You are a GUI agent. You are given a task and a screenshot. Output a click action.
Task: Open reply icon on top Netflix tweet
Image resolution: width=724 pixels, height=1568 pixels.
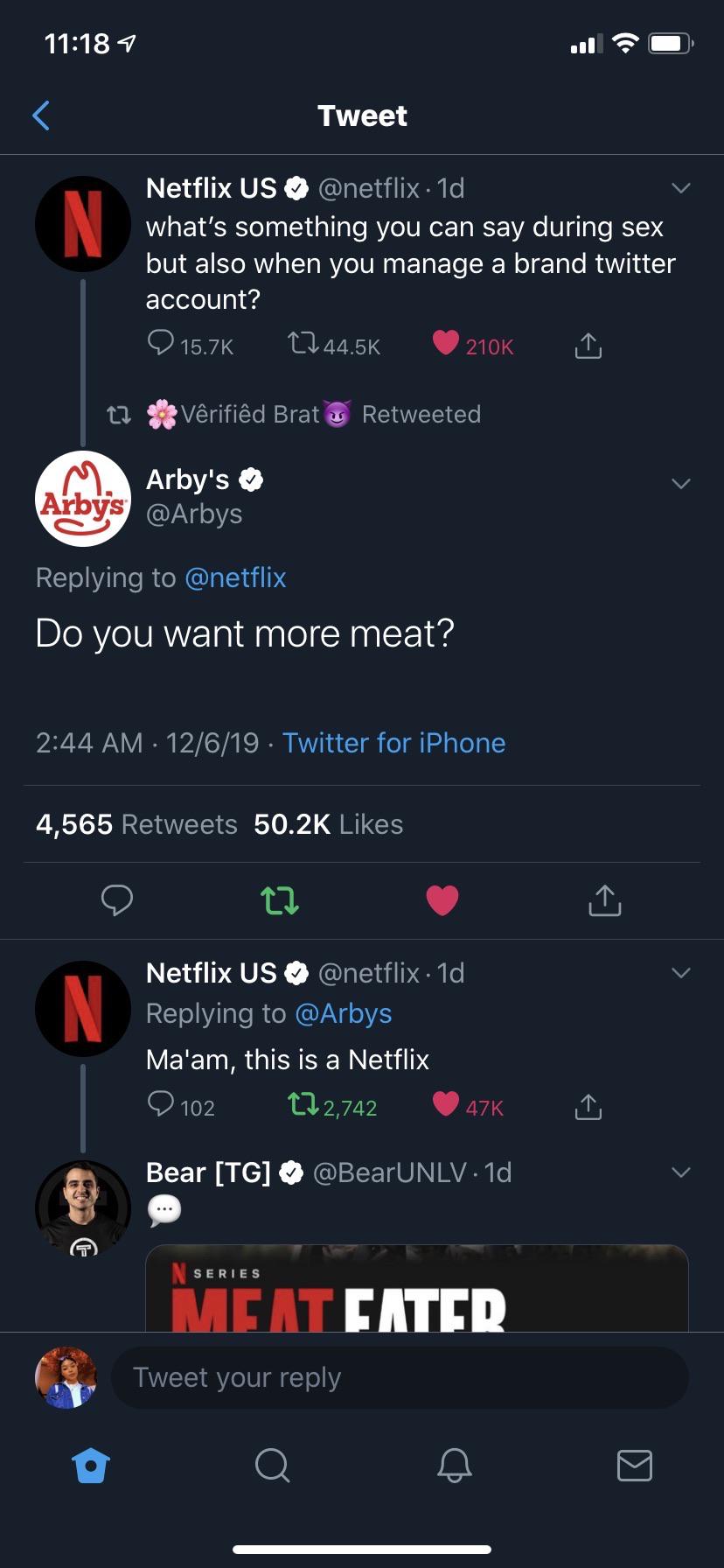(x=161, y=343)
